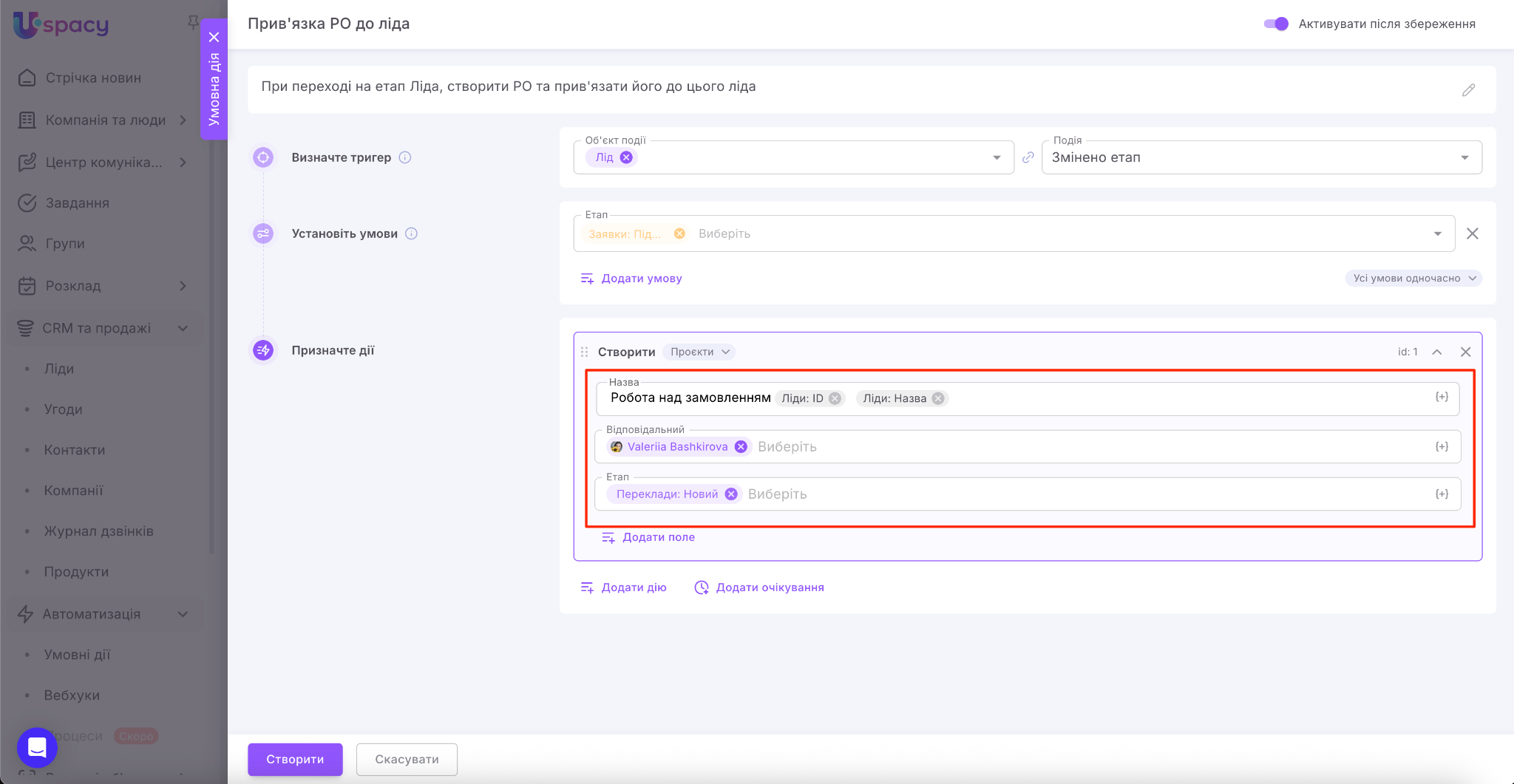Remove Valeriia Bashkirova from responsible field

click(741, 447)
